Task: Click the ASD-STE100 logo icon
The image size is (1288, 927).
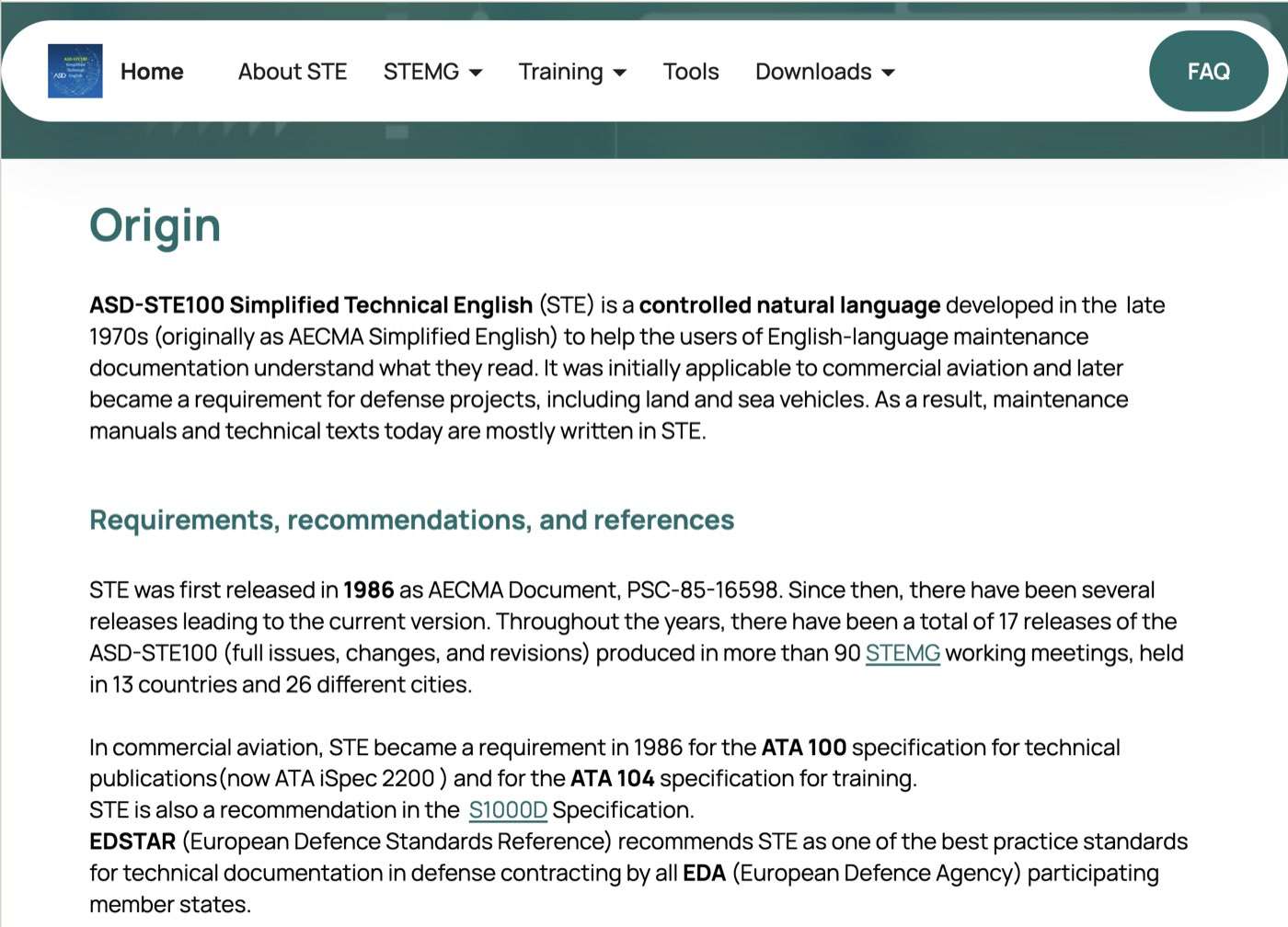Action: click(x=75, y=71)
